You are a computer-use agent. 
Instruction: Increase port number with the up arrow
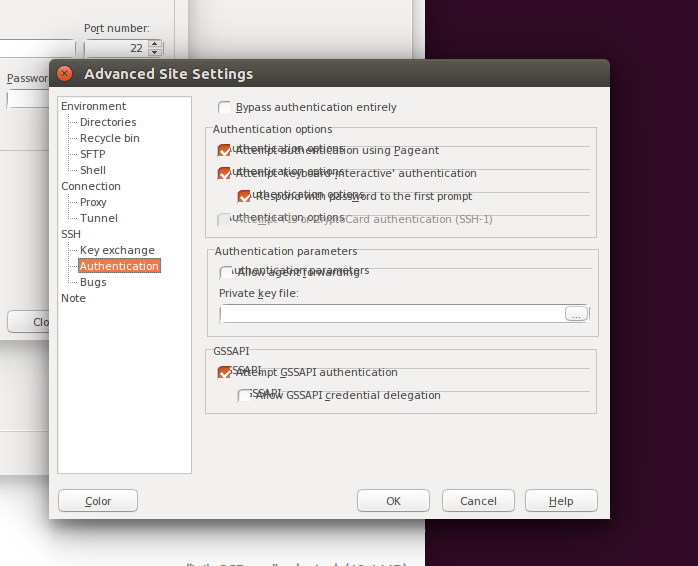tap(155, 44)
